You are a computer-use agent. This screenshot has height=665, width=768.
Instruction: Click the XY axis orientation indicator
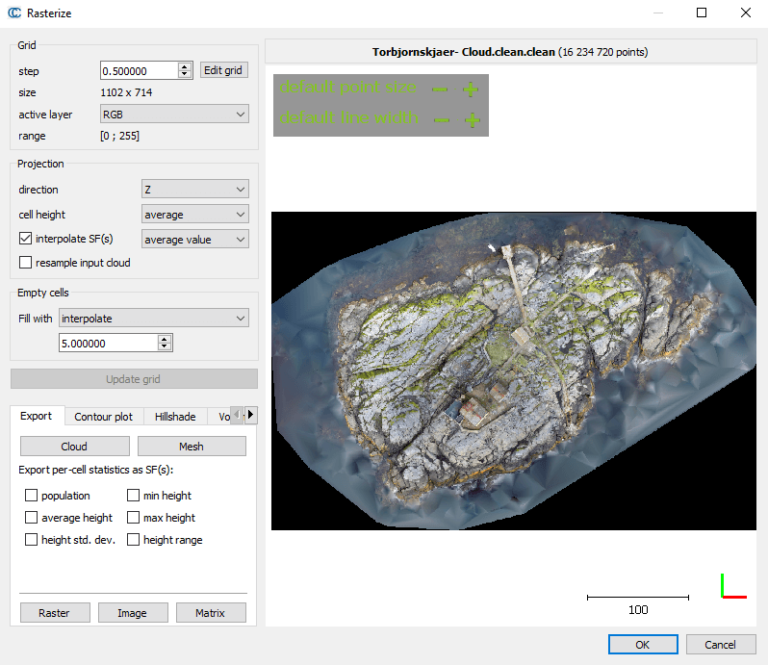click(733, 586)
